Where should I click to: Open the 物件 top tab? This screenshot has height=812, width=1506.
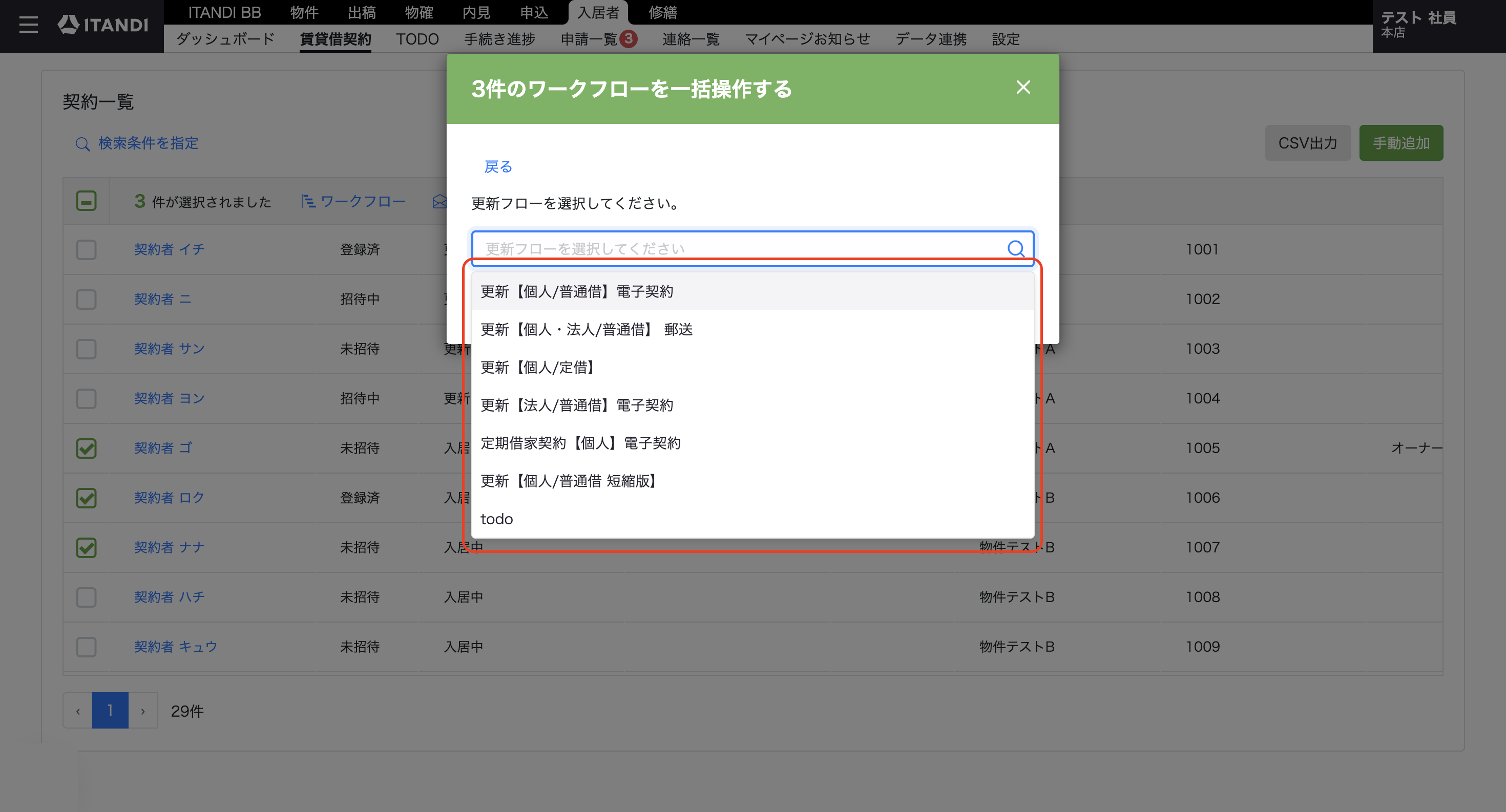304,12
